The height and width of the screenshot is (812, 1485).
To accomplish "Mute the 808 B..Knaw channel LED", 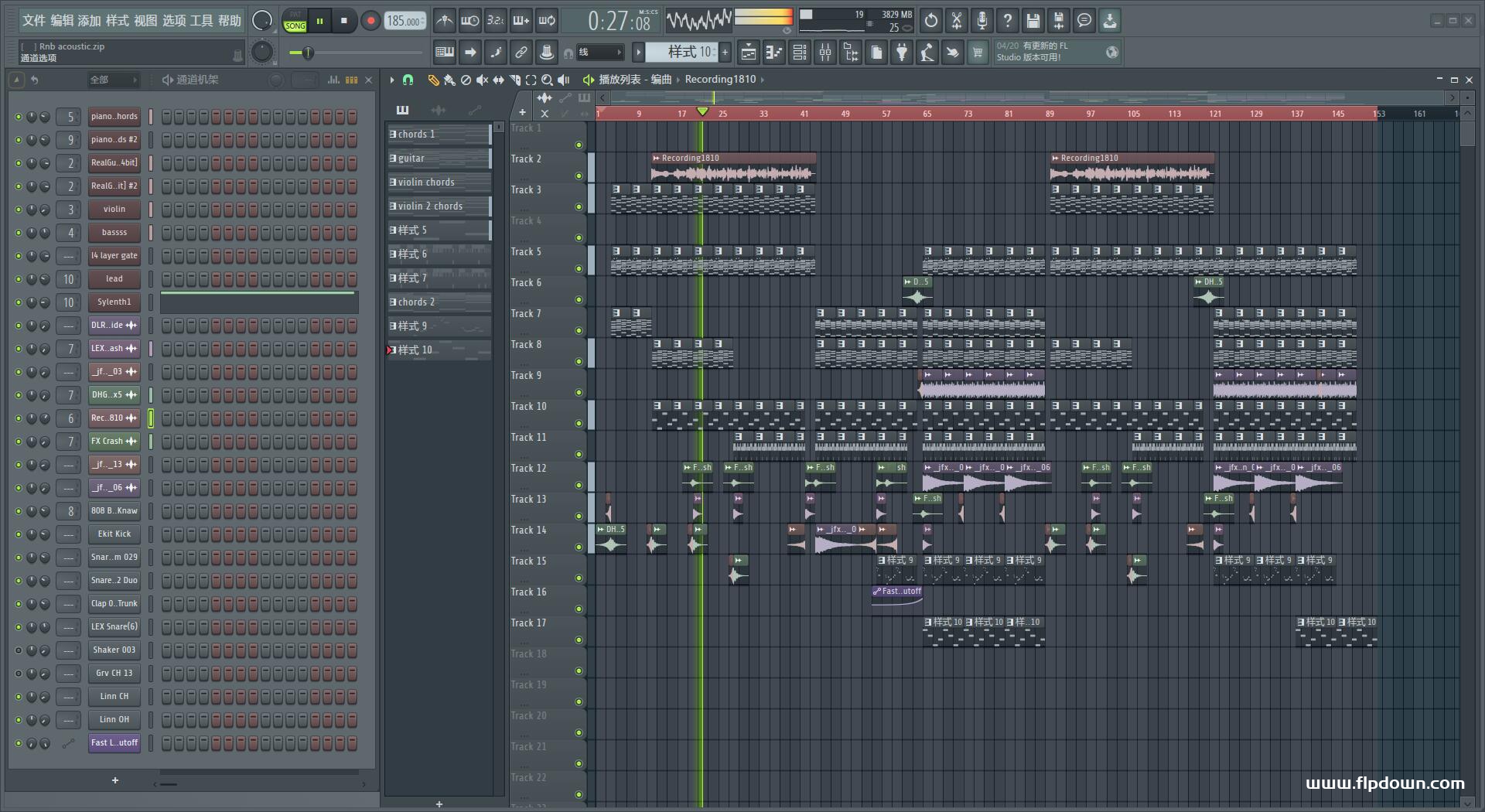I will (19, 511).
